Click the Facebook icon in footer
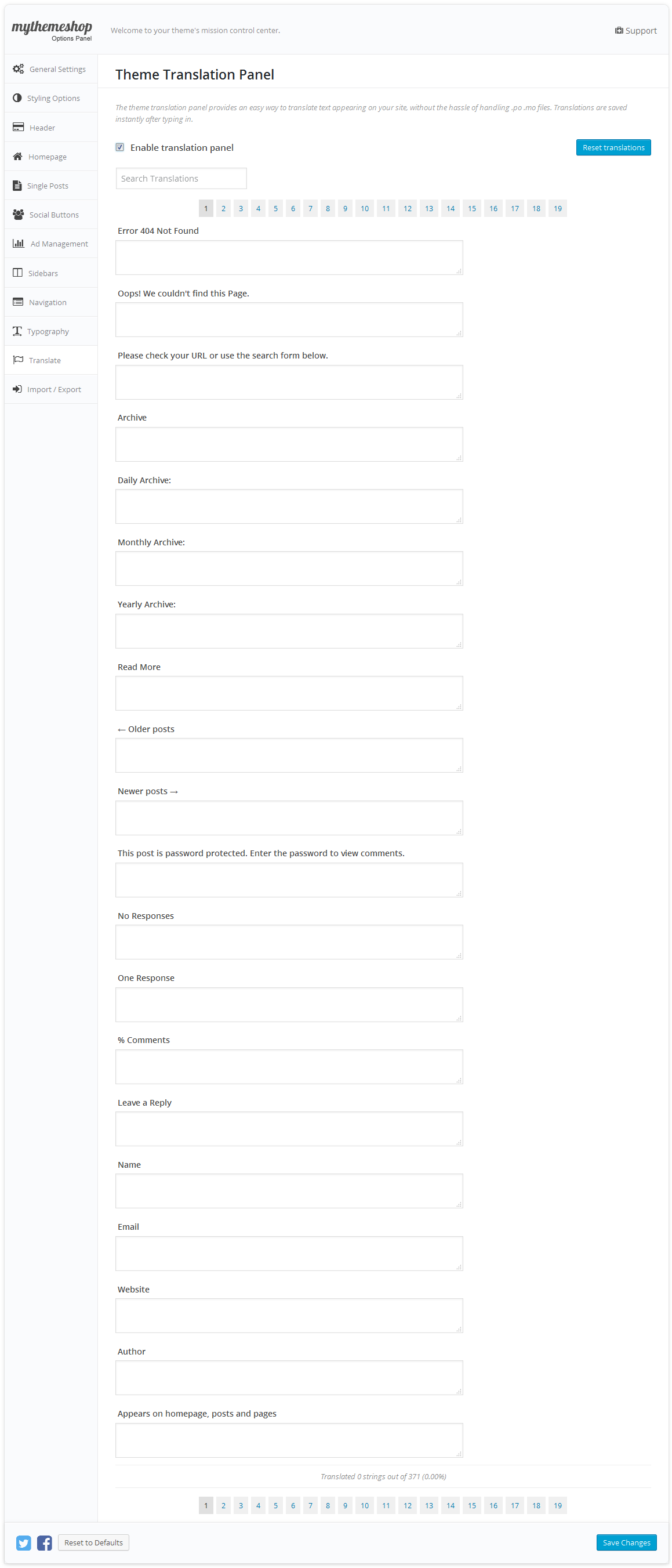672x1568 pixels. (x=45, y=1542)
